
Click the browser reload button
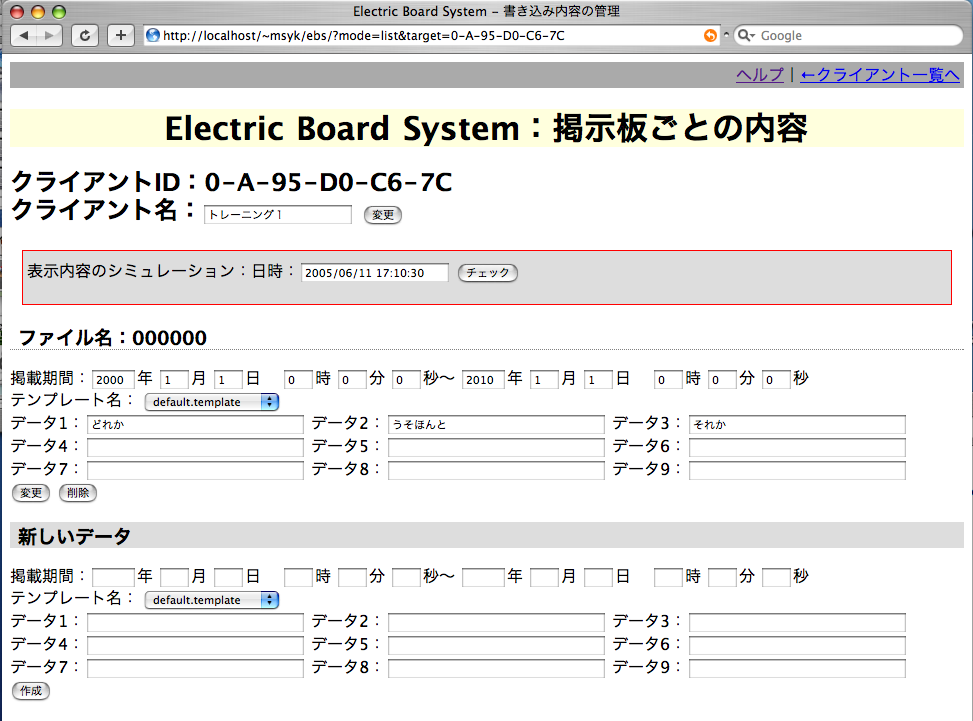85,35
